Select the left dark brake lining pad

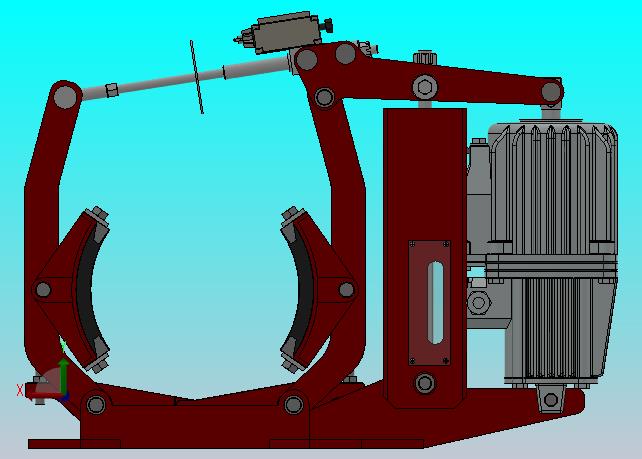point(88,289)
